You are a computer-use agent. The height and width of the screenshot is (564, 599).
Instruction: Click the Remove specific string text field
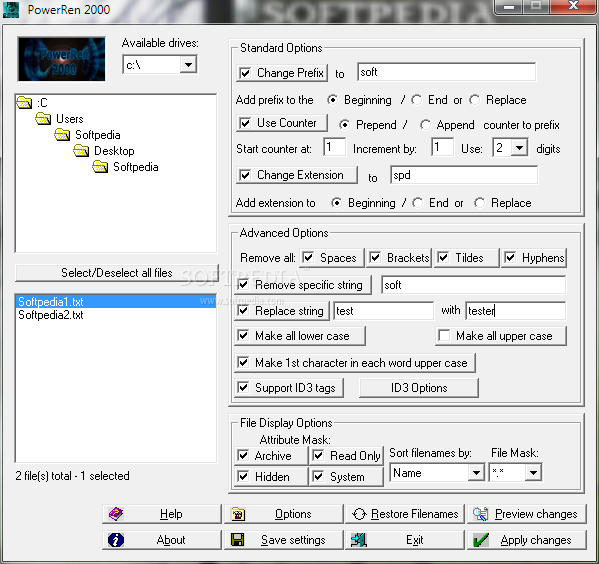point(473,285)
